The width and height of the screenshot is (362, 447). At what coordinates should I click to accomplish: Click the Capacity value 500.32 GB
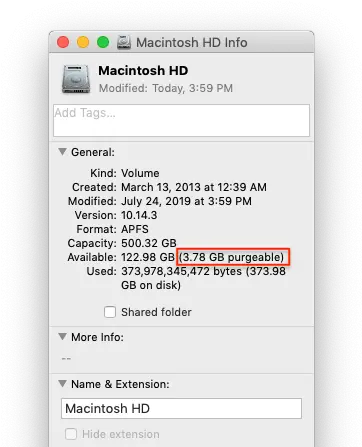point(149,243)
